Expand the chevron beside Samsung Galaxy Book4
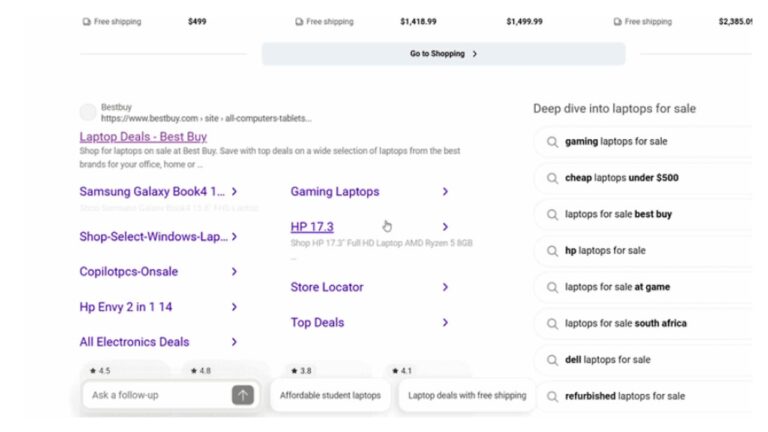 pos(234,192)
